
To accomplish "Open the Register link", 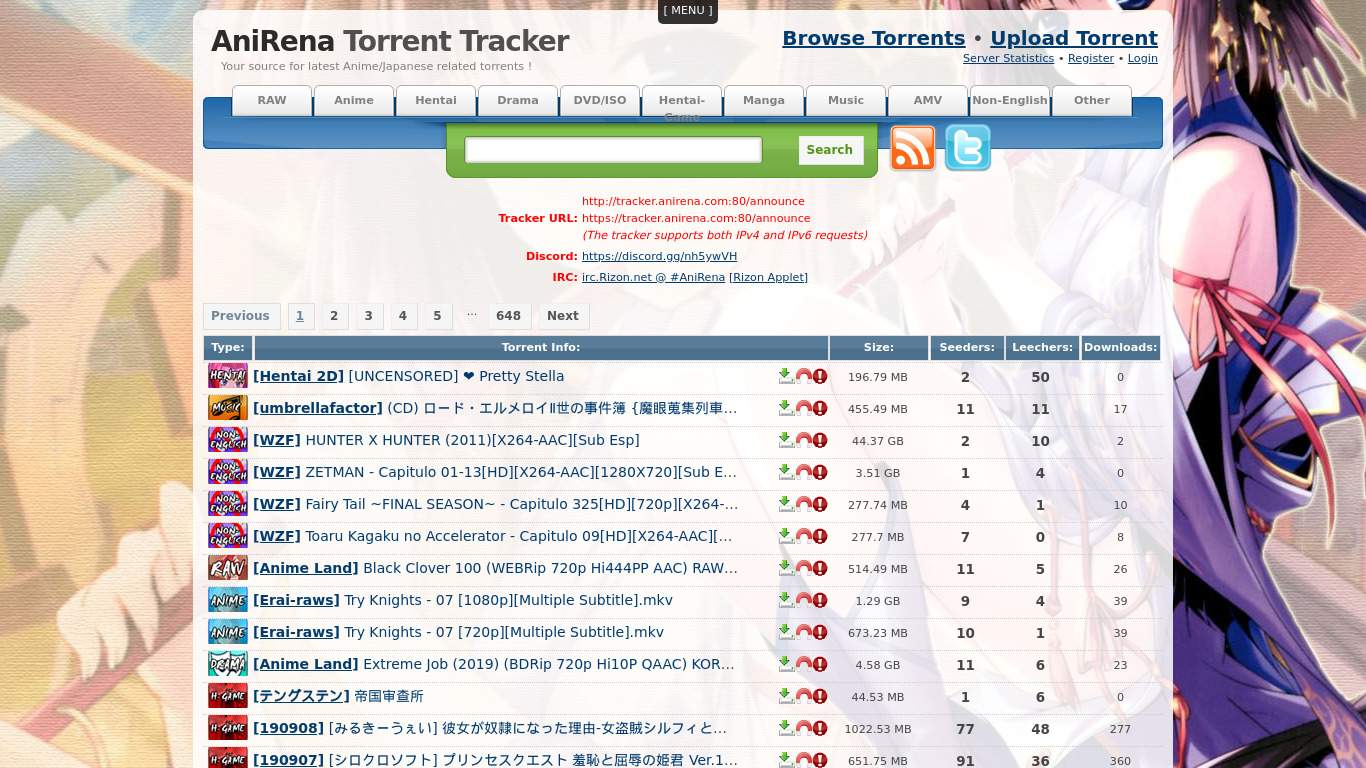I will 1091,59.
